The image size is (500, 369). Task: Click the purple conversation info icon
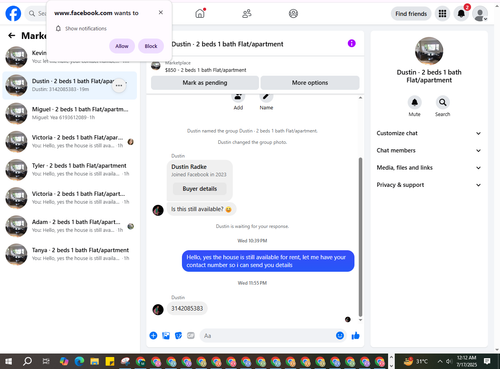pyautogui.click(x=351, y=43)
